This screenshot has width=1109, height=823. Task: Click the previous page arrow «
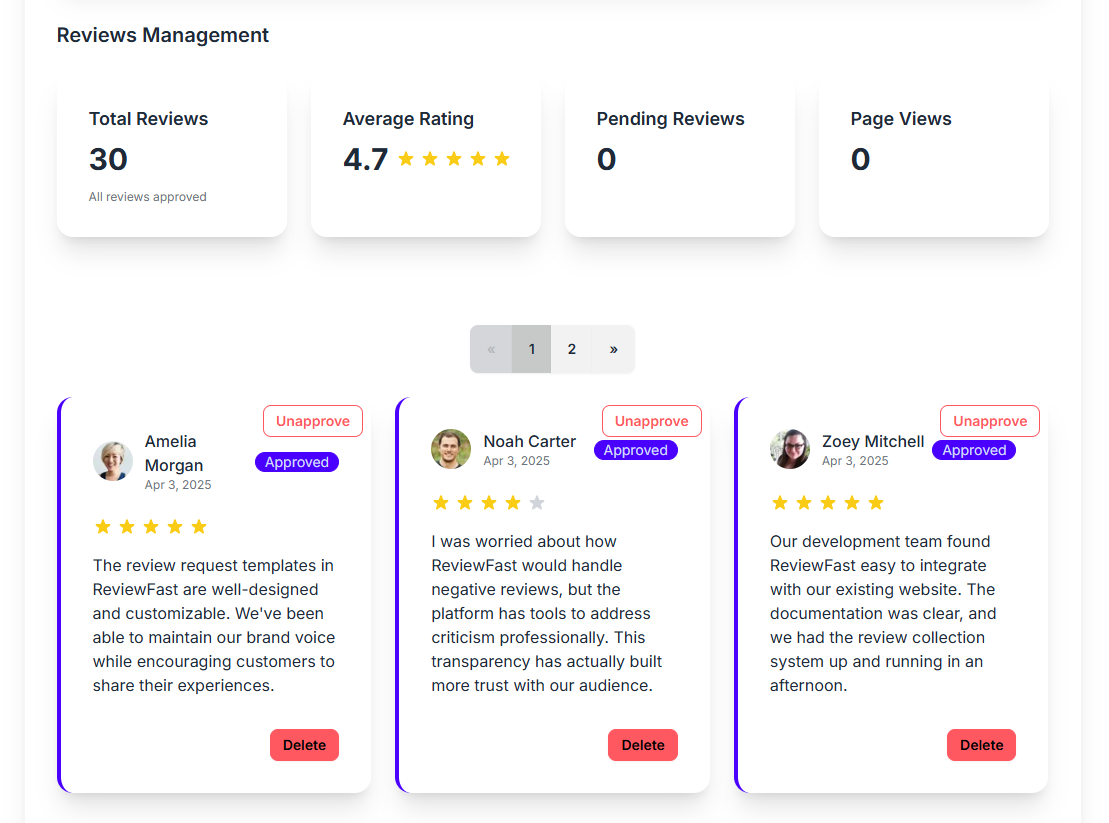[491, 349]
